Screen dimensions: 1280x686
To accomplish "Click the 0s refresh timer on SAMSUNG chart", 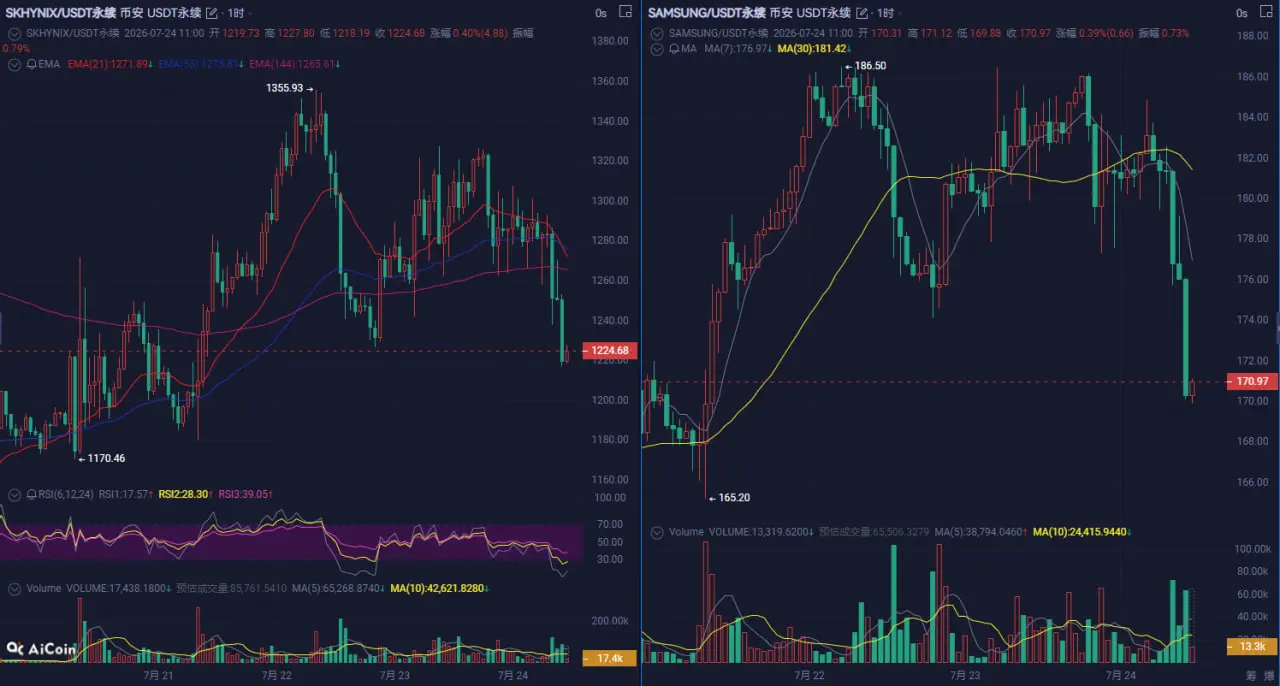I will 1243,13.
